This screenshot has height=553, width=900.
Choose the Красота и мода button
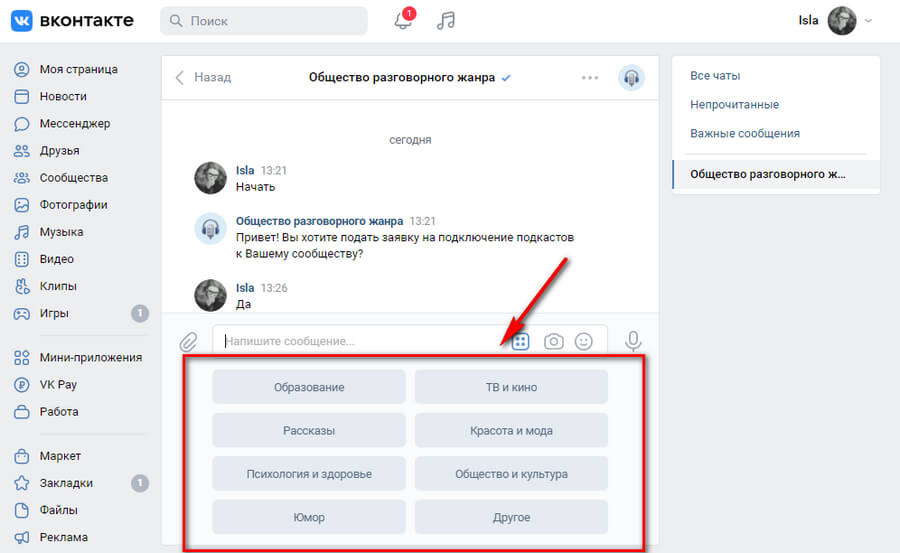pyautogui.click(x=511, y=431)
